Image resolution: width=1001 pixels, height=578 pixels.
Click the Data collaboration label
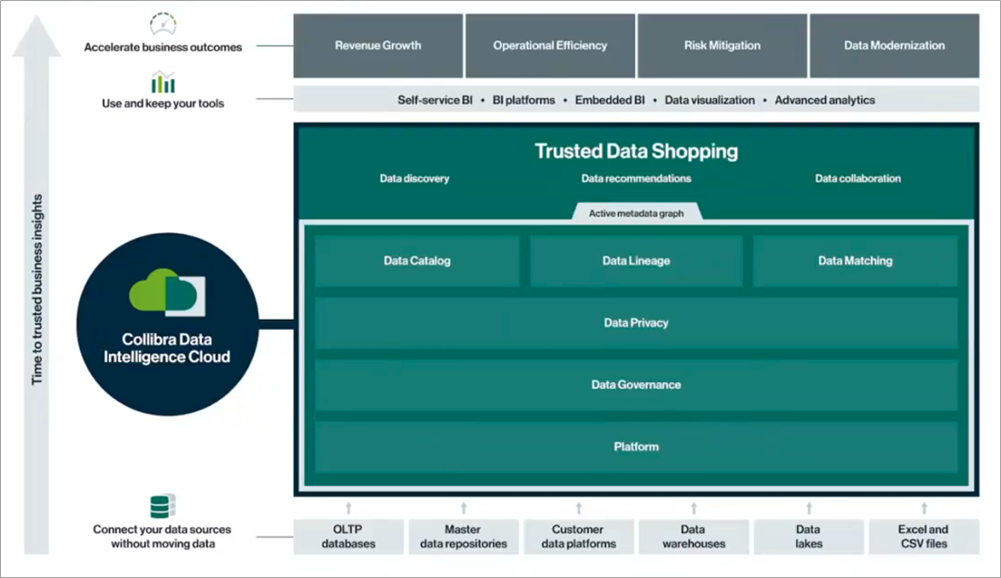tap(858, 178)
